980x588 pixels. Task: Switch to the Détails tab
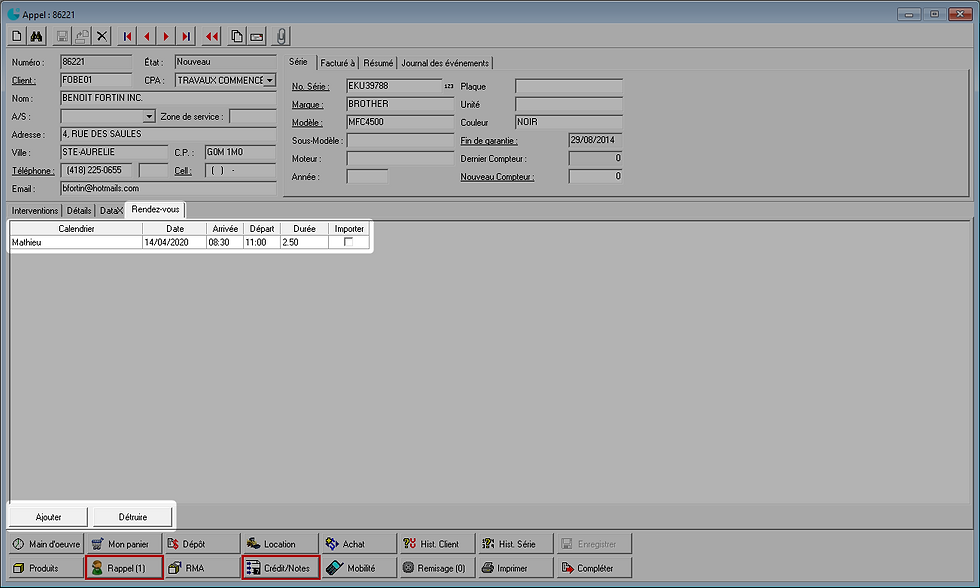tap(79, 211)
